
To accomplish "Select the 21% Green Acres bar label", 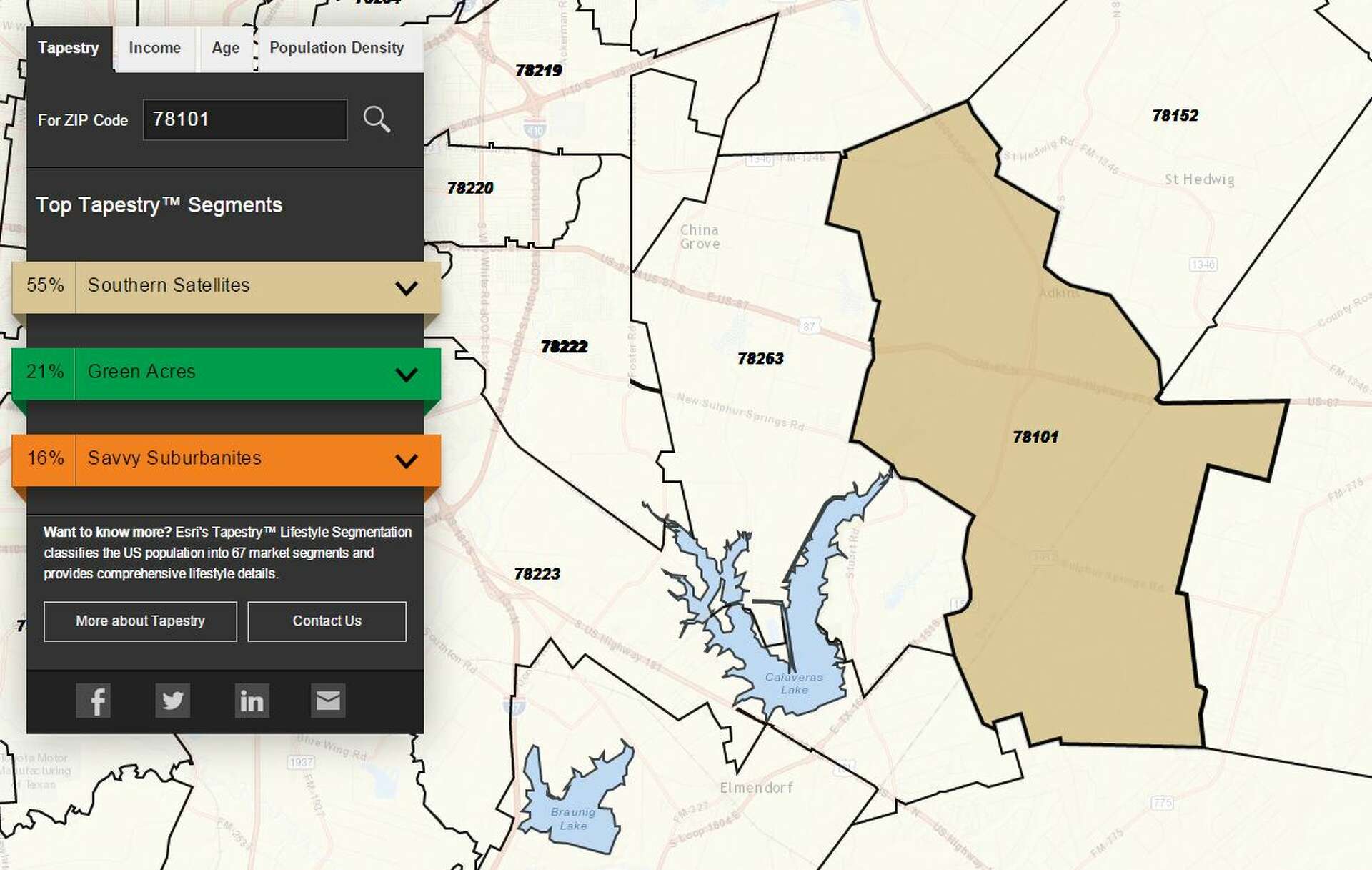I will [141, 372].
